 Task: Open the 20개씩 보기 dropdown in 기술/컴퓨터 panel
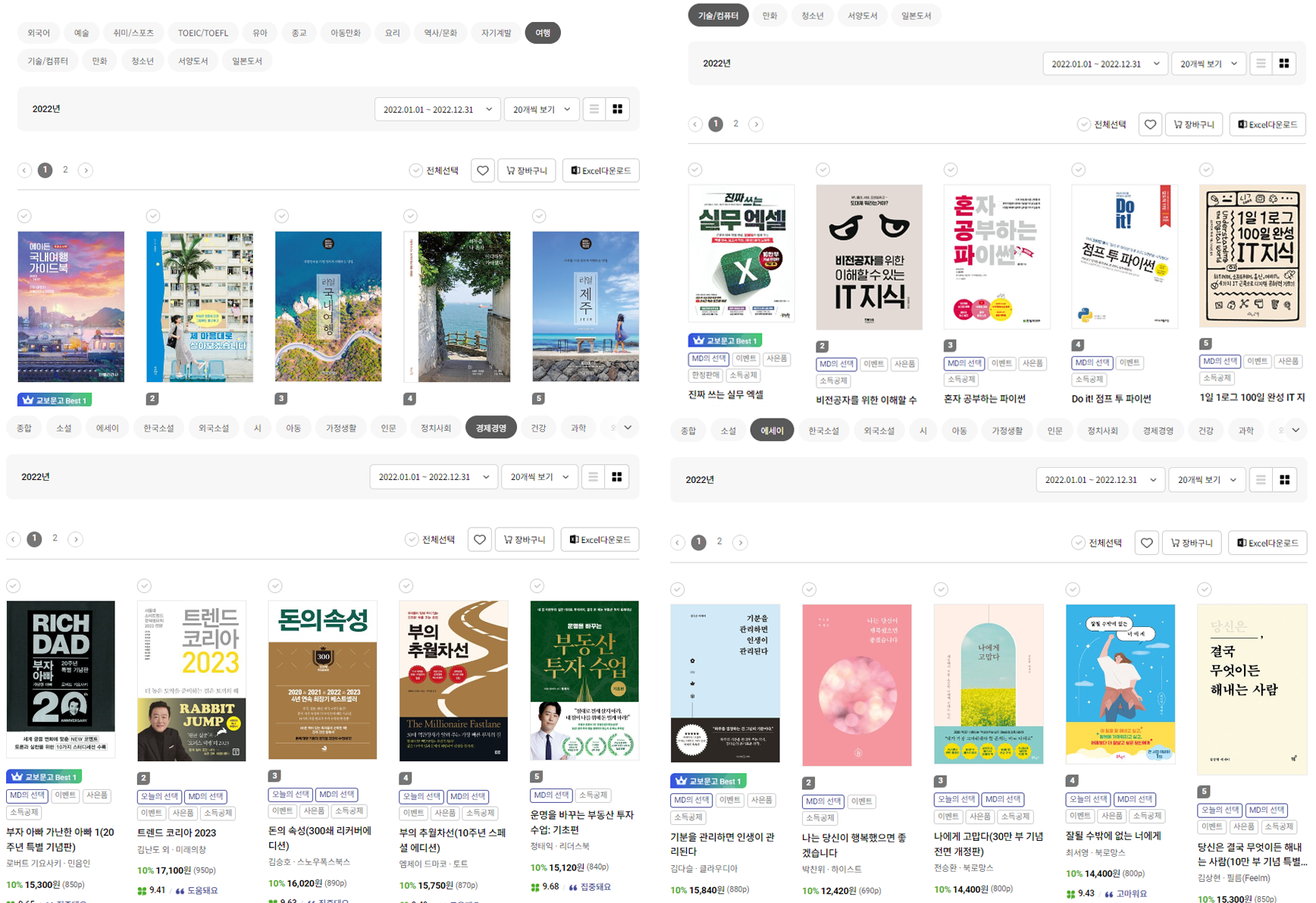(x=1208, y=64)
